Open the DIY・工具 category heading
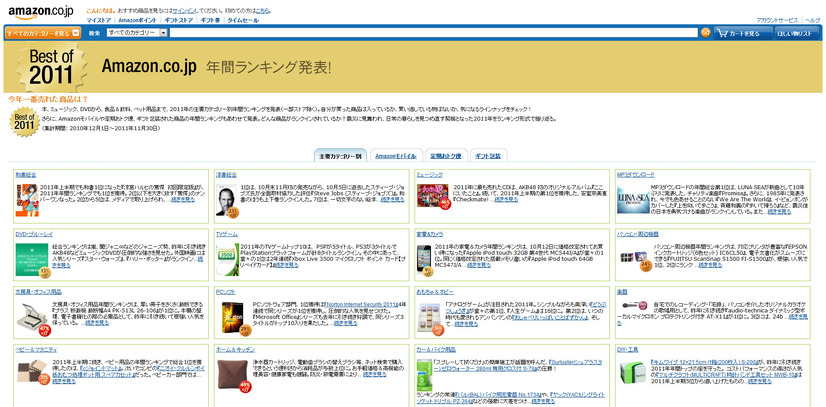This screenshot has width=826, height=407. click(x=627, y=349)
